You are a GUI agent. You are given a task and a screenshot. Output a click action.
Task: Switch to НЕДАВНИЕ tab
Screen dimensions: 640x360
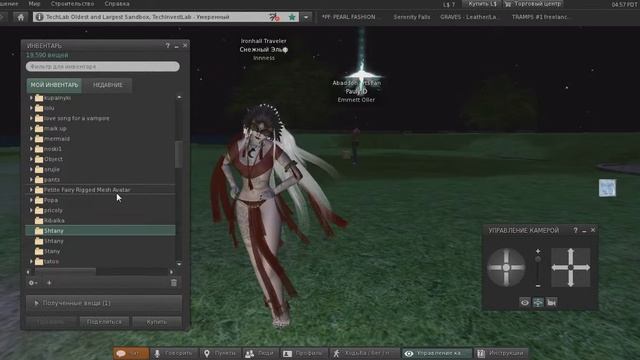[108, 85]
